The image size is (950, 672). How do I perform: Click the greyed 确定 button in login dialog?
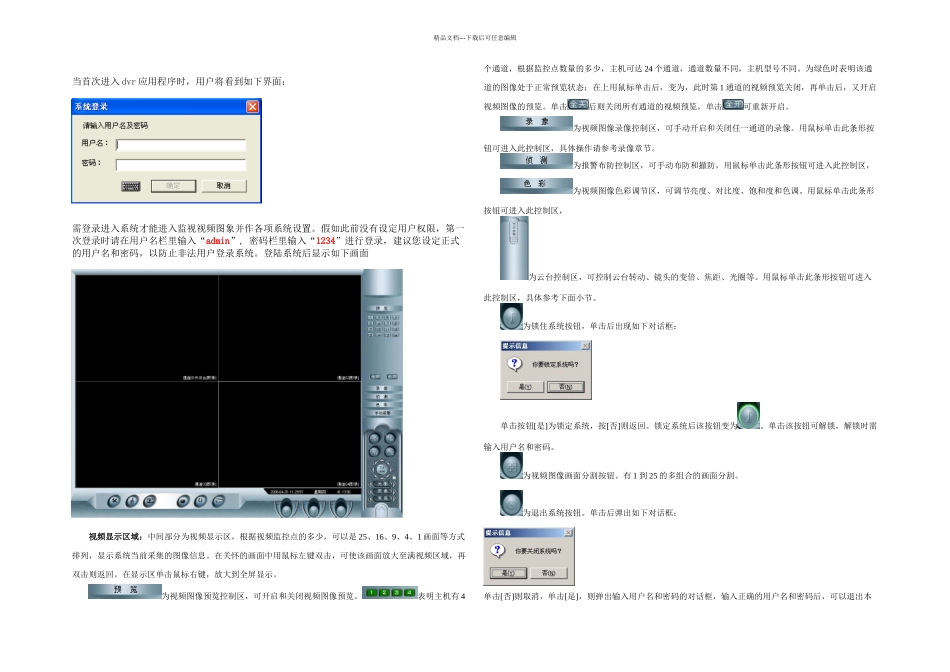click(173, 185)
